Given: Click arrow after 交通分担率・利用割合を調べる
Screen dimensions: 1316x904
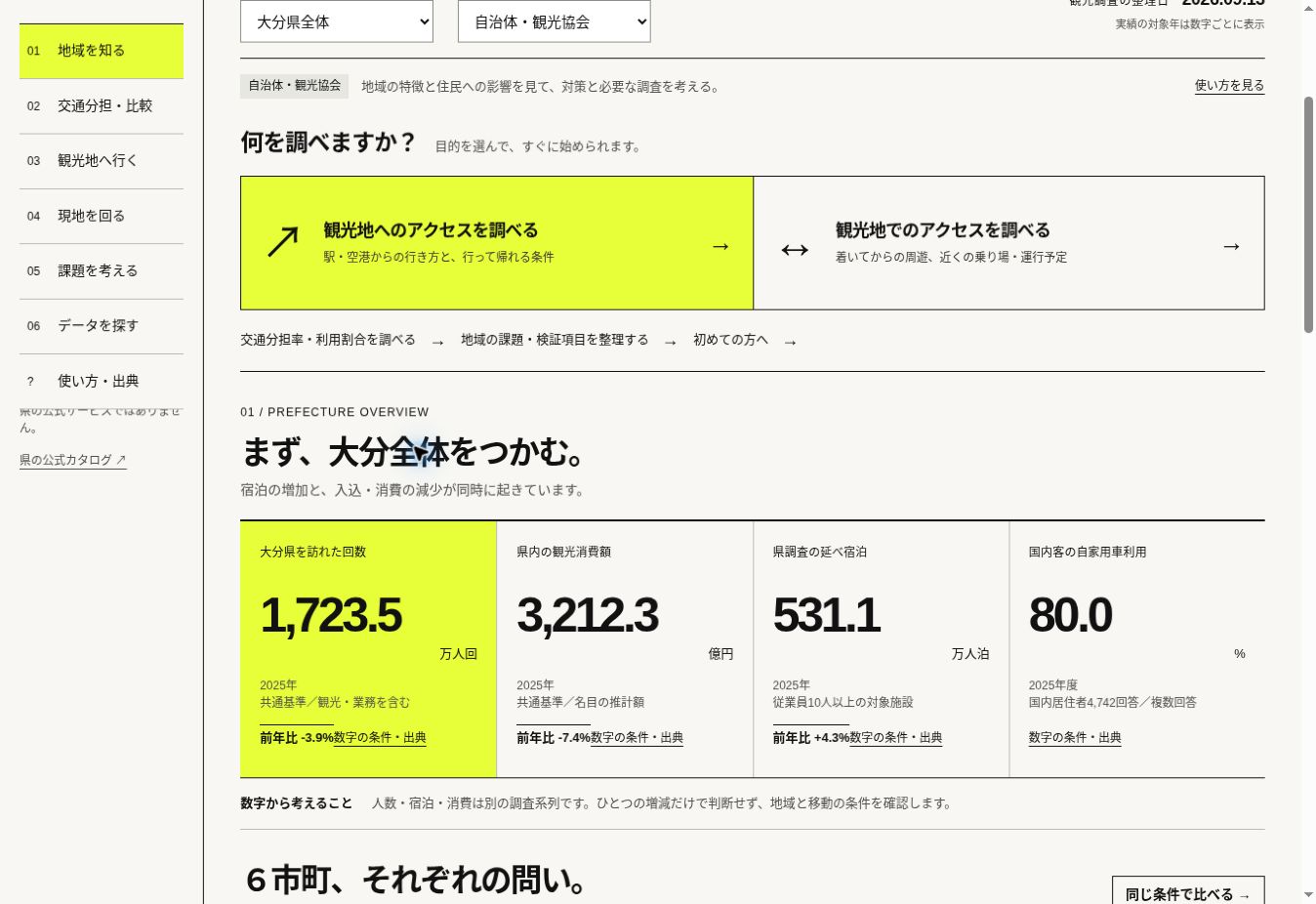Looking at the screenshot, I should coord(437,342).
